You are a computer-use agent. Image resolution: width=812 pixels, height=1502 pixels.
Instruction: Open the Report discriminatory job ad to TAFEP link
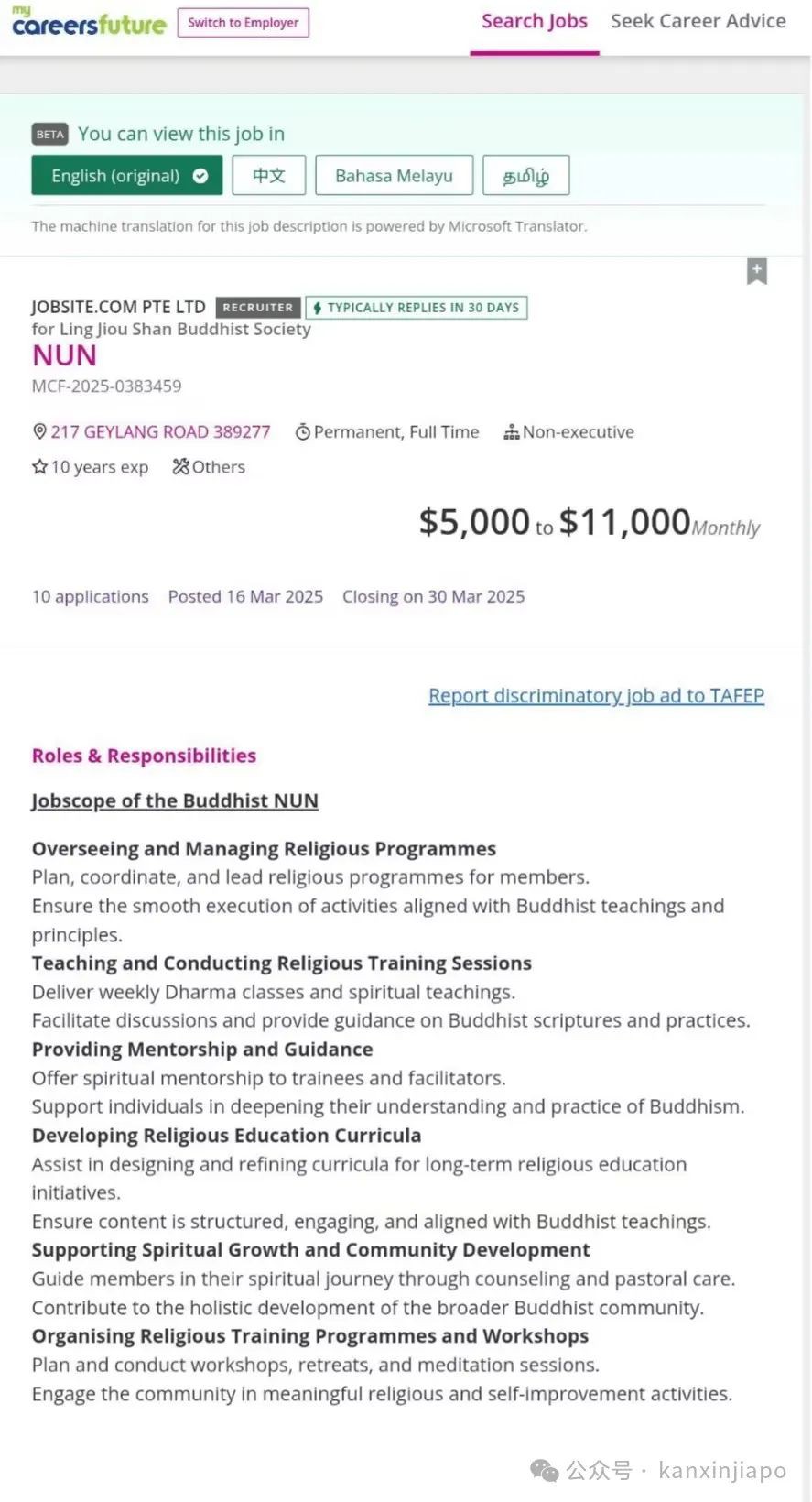click(596, 696)
